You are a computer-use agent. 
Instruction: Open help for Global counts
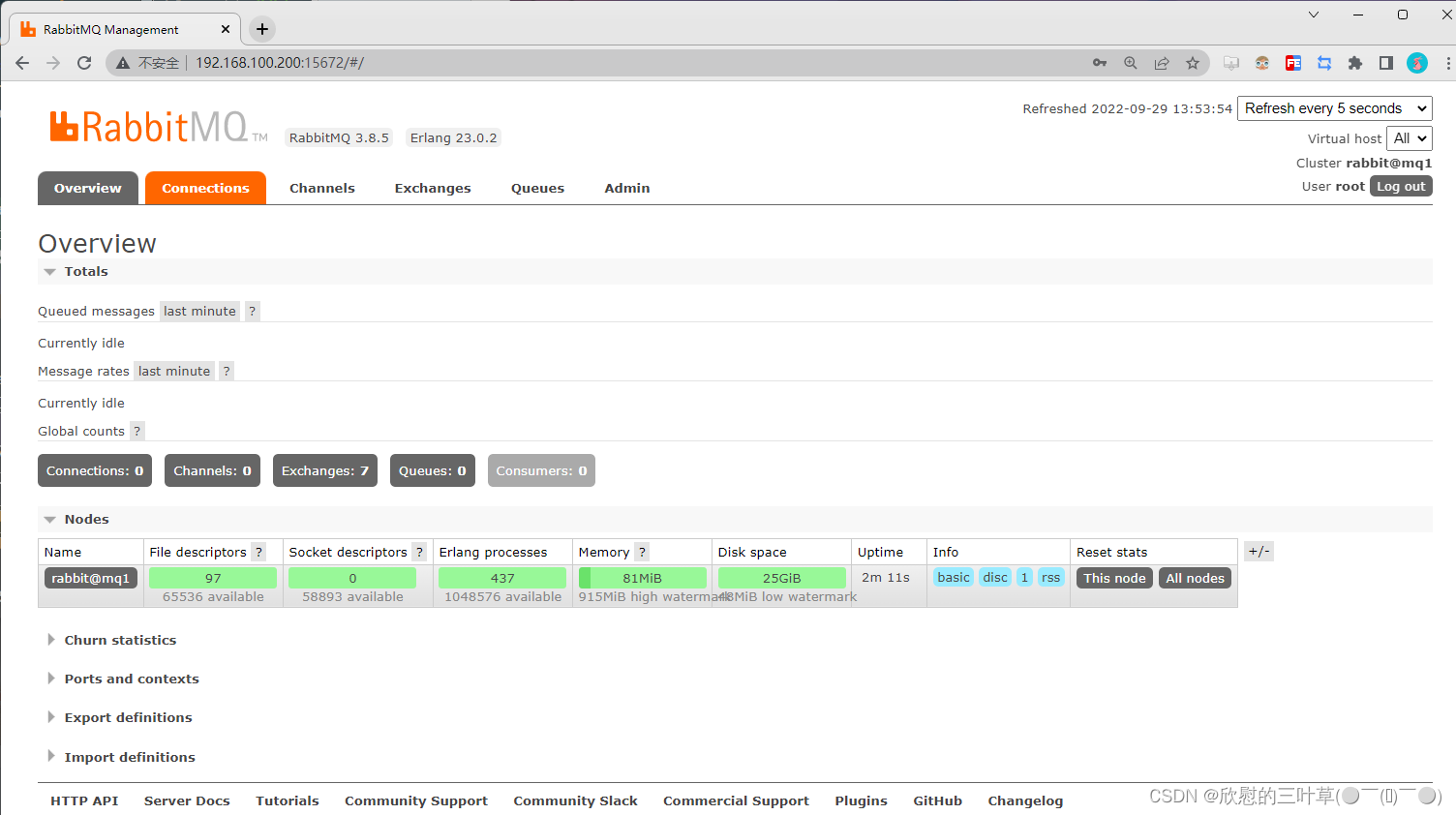pyautogui.click(x=137, y=431)
